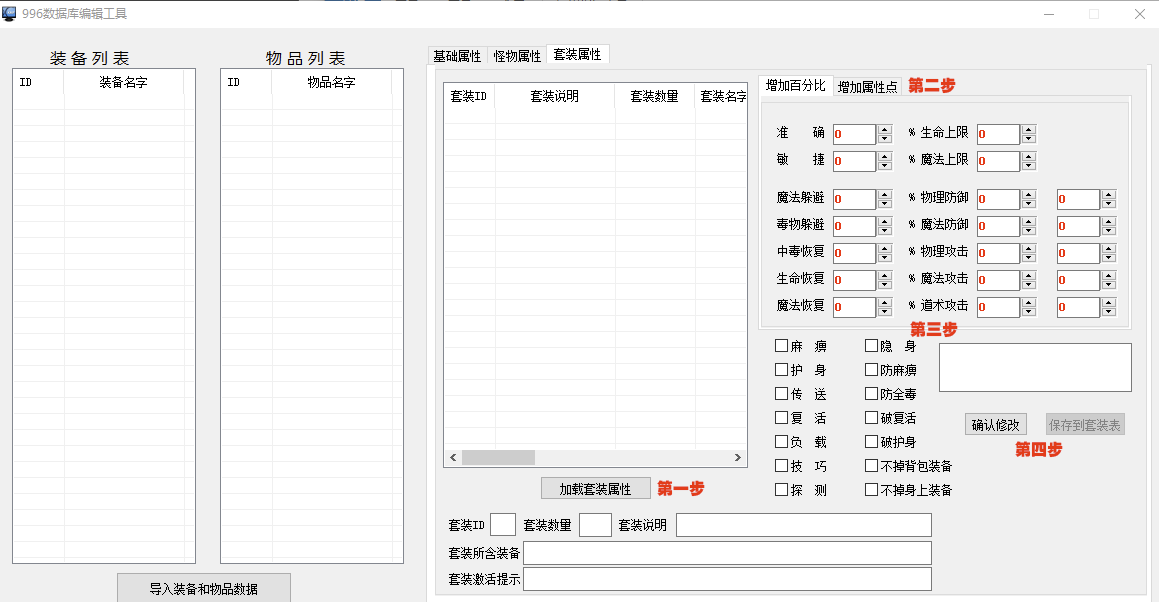Decrease the 敏捷 value with down arrow
1159x602 pixels.
[x=885, y=166]
